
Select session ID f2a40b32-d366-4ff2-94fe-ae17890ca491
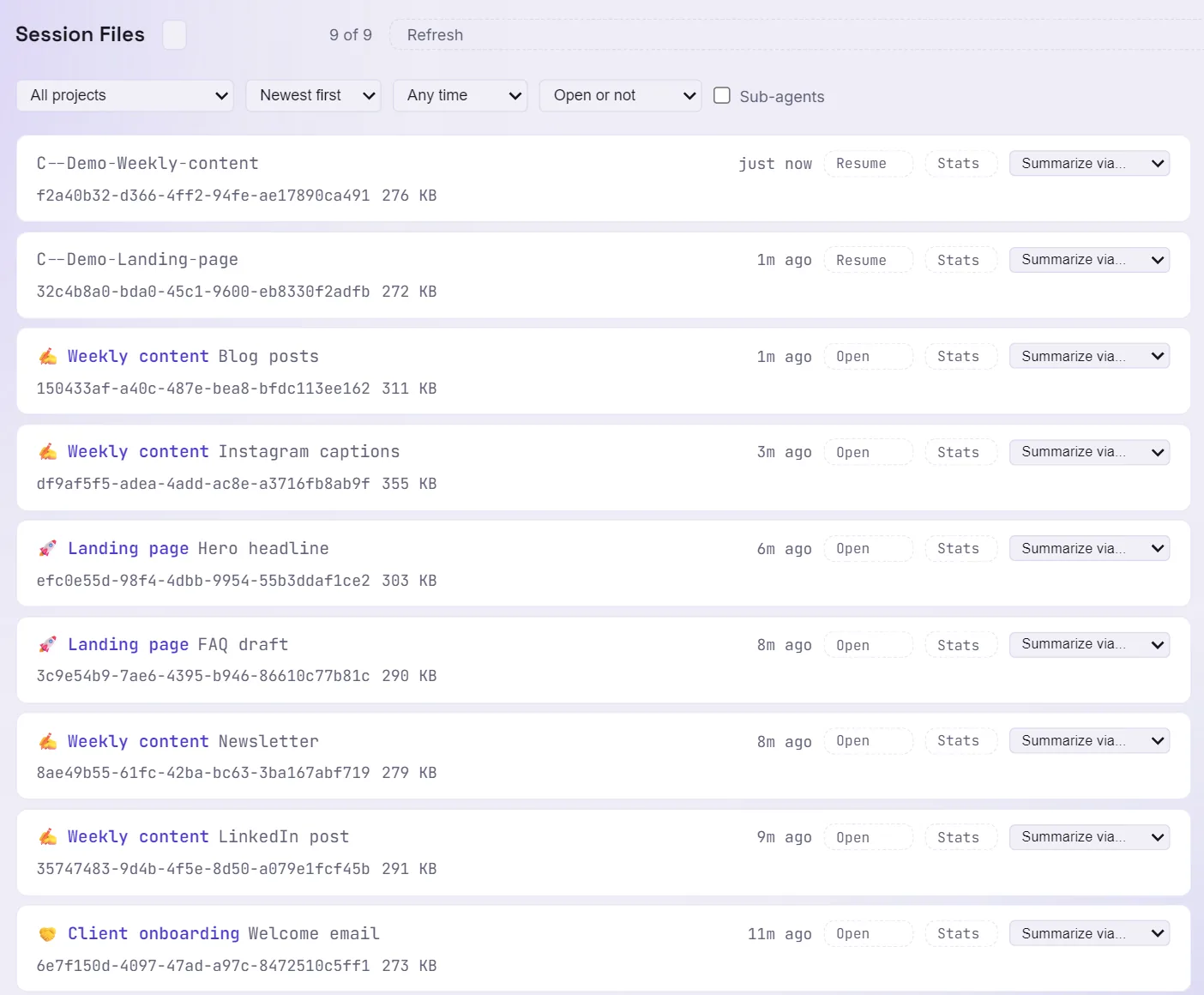[203, 196]
